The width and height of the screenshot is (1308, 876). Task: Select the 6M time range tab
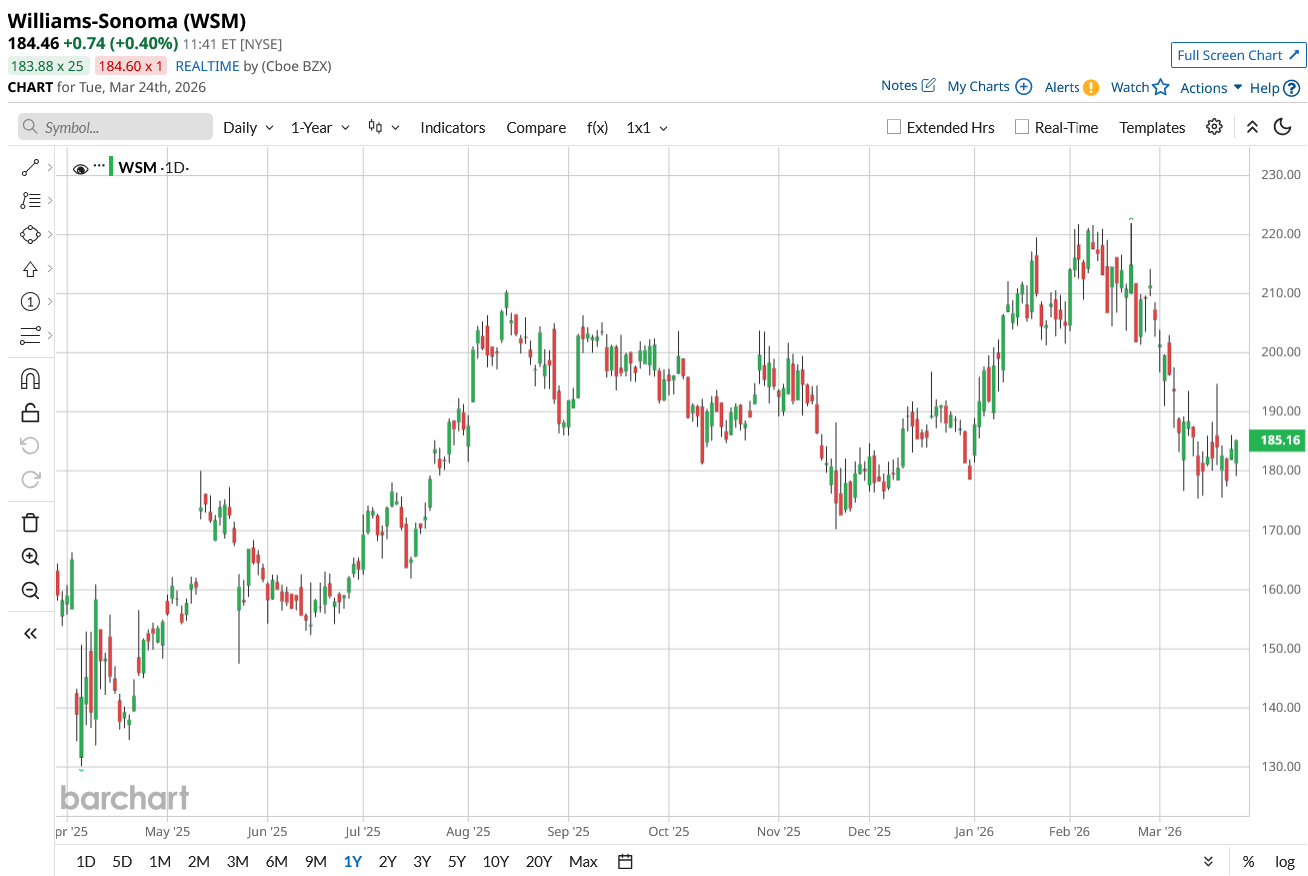pyautogui.click(x=277, y=862)
